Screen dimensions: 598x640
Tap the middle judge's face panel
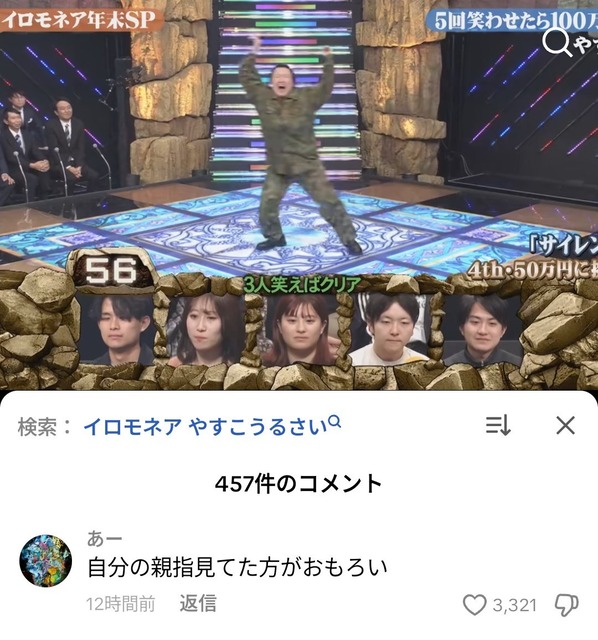tap(300, 329)
